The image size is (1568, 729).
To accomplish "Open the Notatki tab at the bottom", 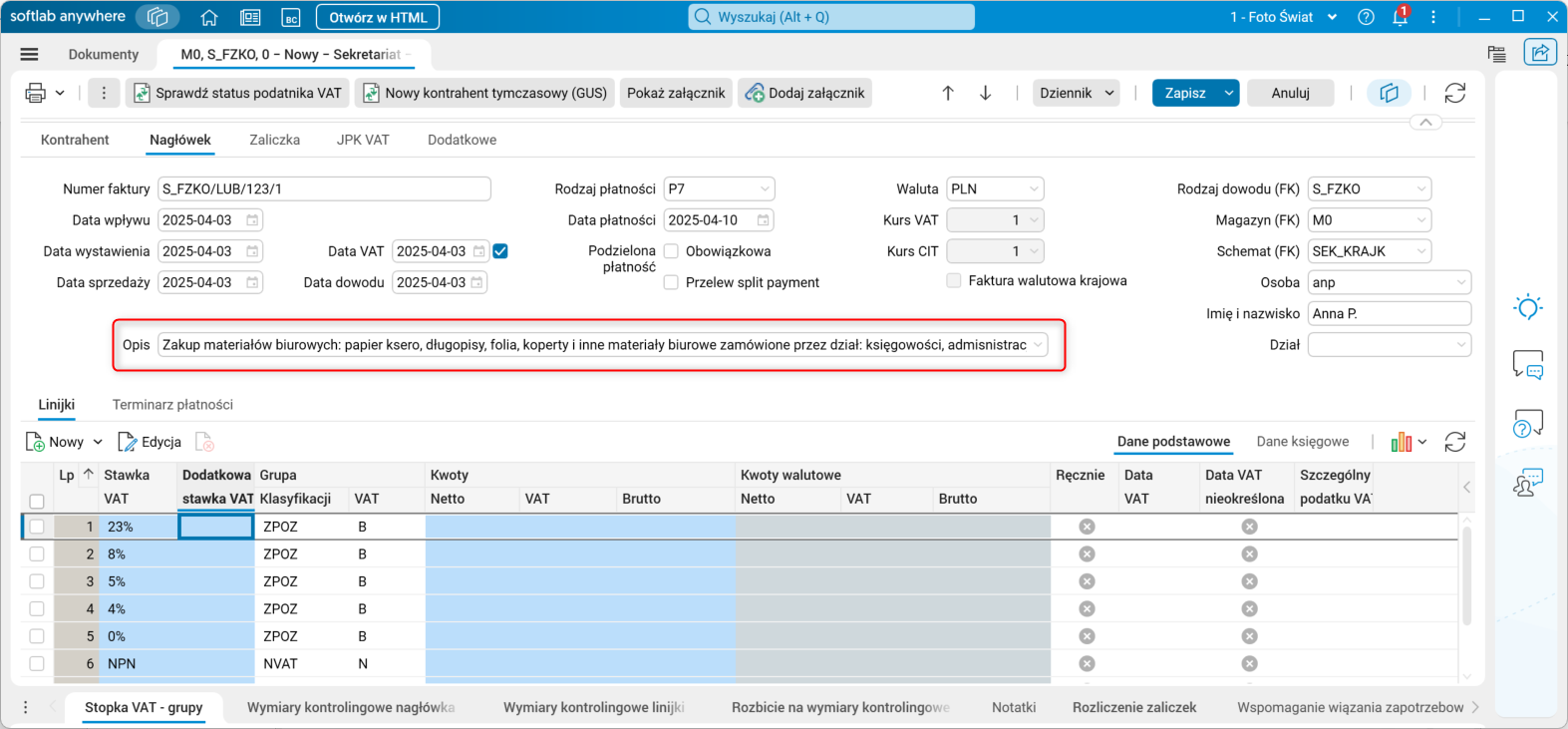I will (x=1014, y=707).
